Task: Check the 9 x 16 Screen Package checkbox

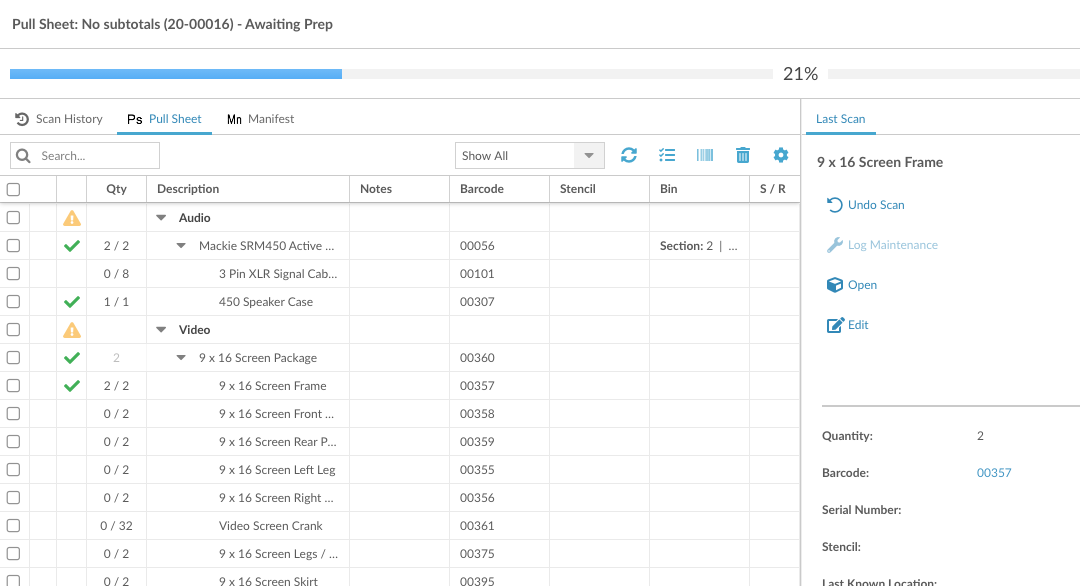Action: [13, 358]
